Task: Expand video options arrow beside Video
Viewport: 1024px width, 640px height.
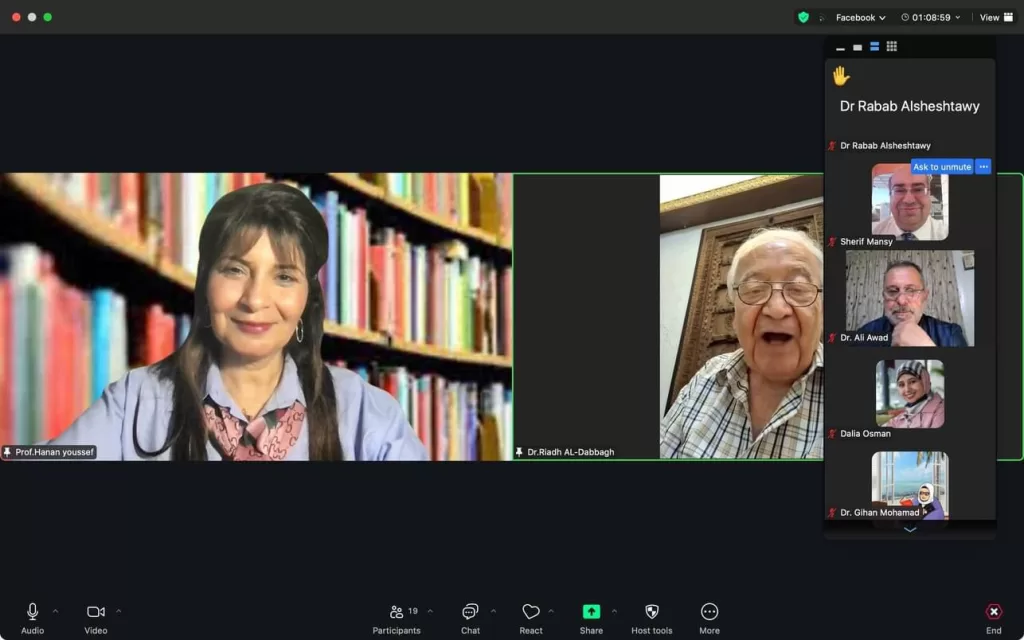Action: 119,611
